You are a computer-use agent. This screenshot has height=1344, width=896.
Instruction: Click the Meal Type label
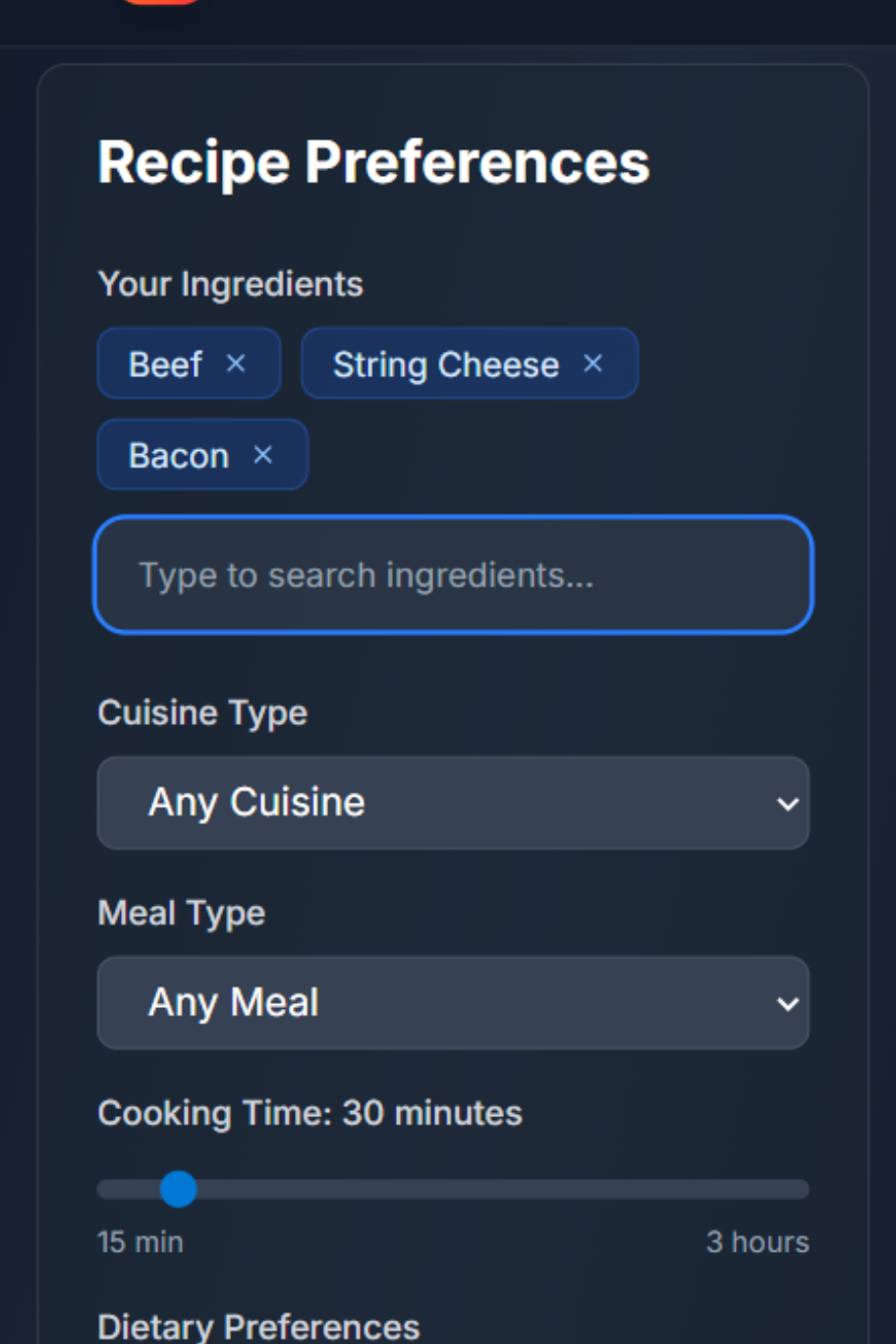(181, 914)
